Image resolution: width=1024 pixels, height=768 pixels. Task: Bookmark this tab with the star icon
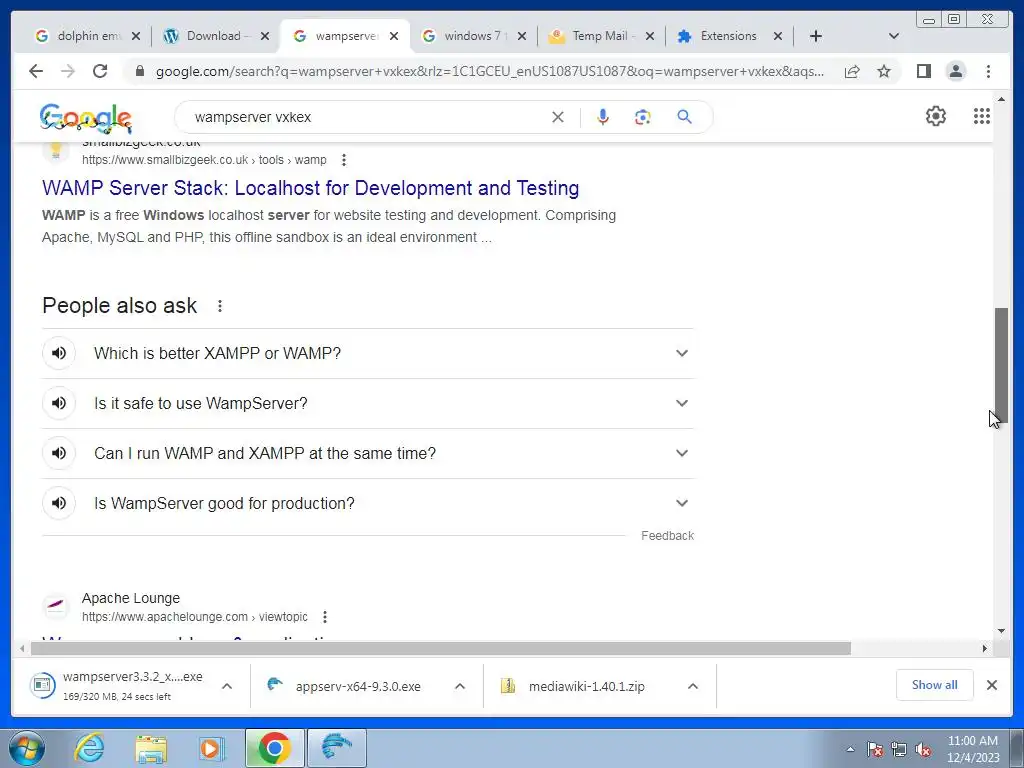pyautogui.click(x=884, y=71)
